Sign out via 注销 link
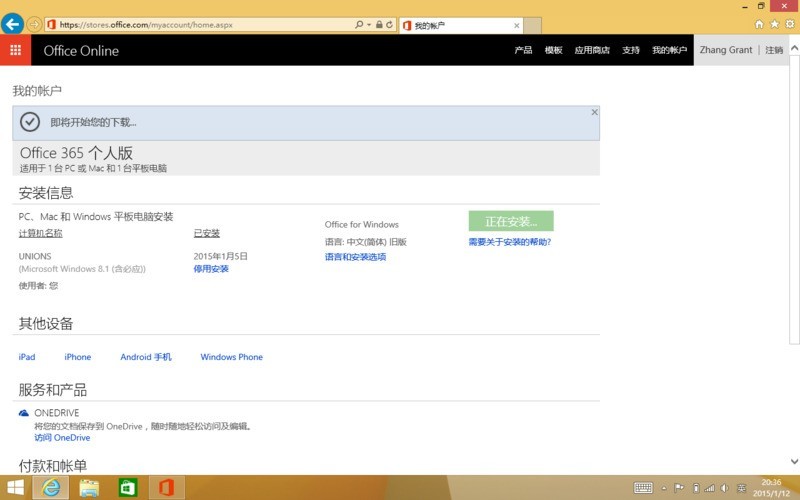The image size is (800, 500). pyautogui.click(x=774, y=50)
